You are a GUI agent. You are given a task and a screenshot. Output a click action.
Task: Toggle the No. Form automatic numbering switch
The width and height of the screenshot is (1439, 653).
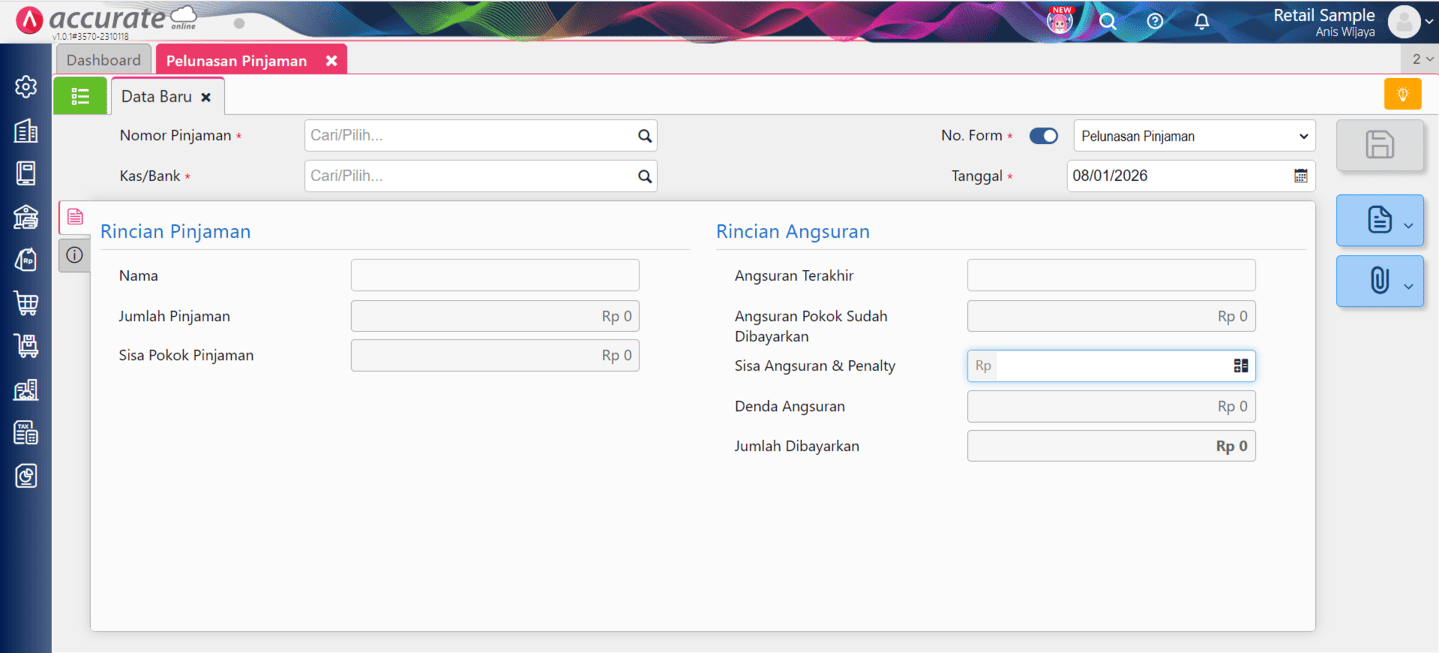pos(1044,136)
